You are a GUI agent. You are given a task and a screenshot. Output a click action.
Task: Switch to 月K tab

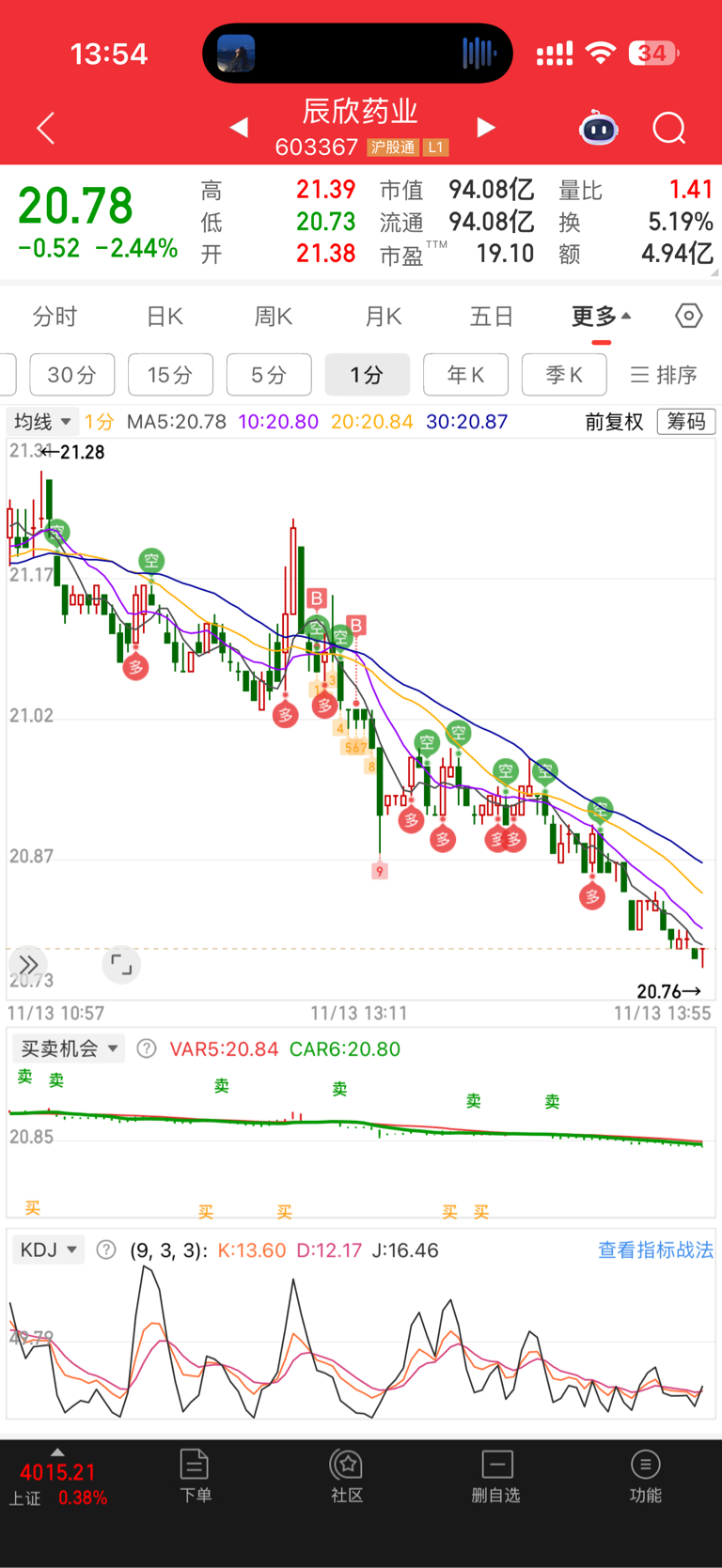tap(384, 317)
